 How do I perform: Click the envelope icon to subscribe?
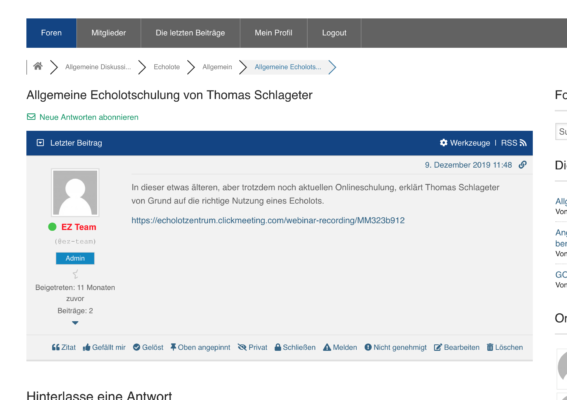click(31, 117)
